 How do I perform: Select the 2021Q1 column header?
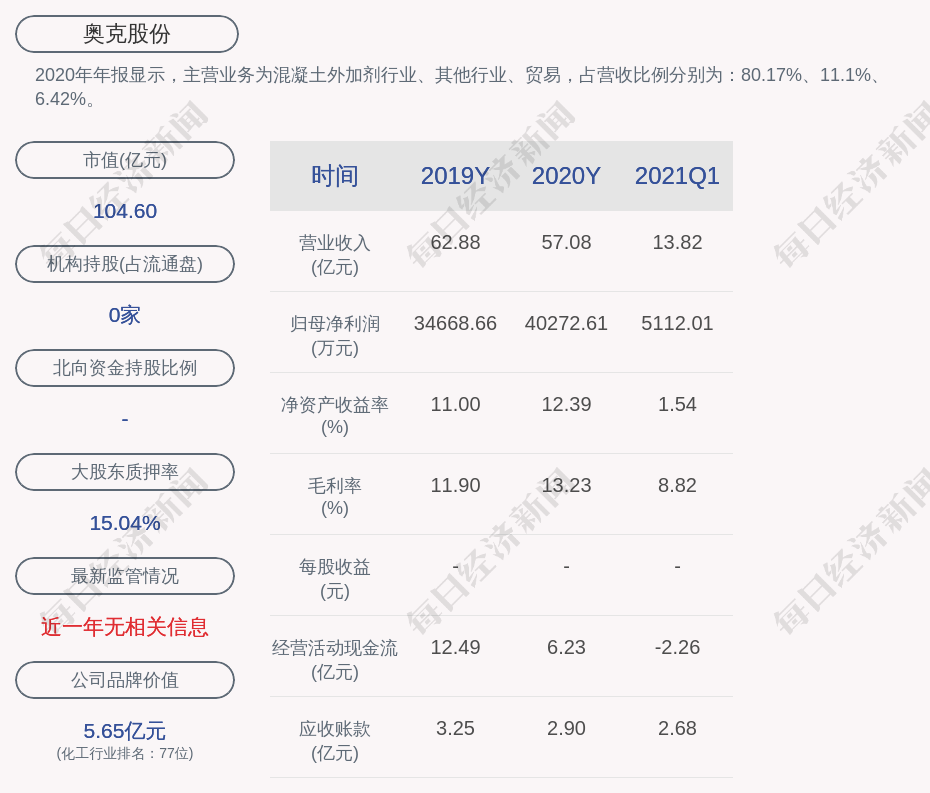[x=677, y=176]
